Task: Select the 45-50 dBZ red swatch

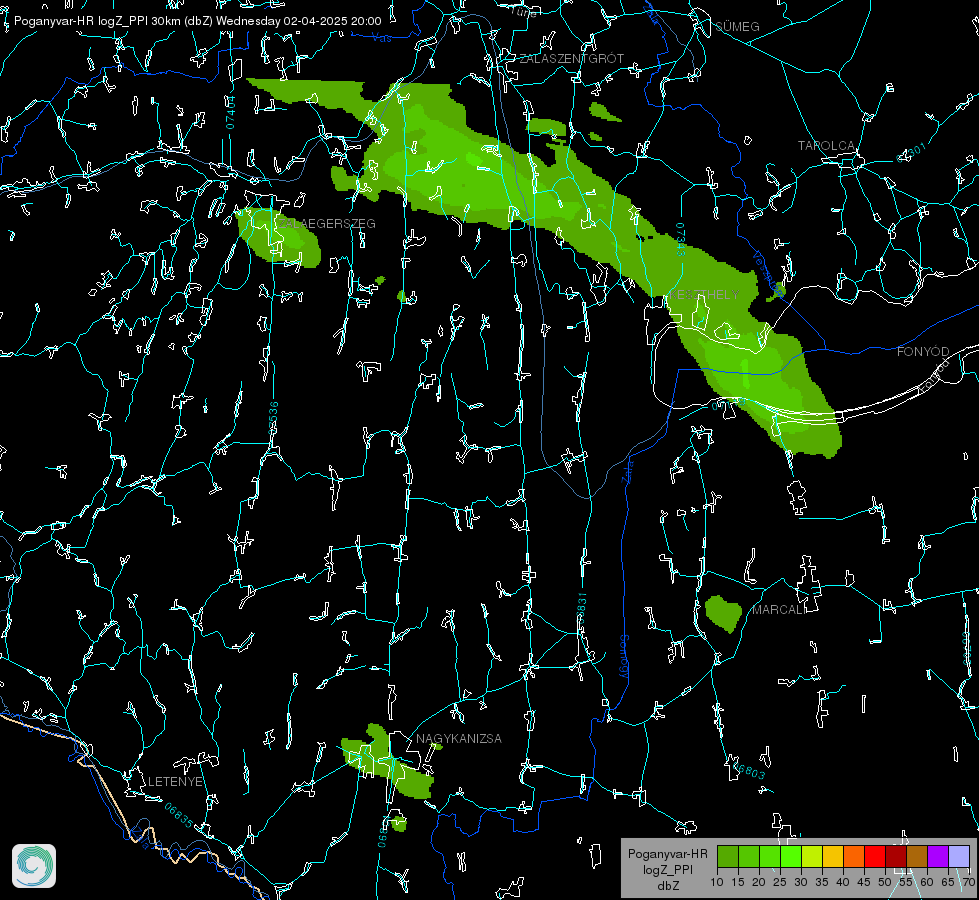Action: (875, 857)
